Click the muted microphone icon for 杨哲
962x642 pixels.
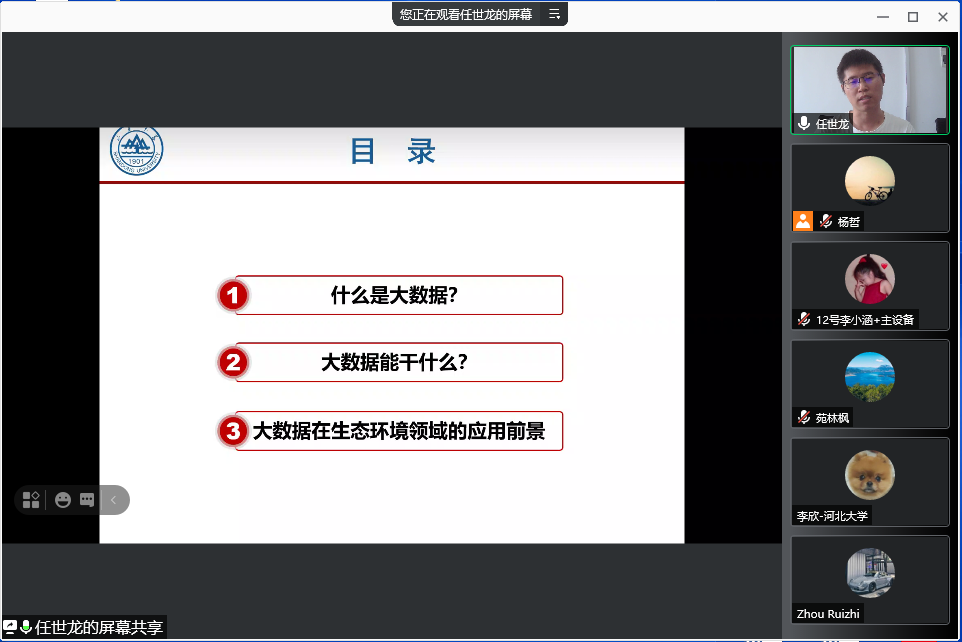click(x=826, y=221)
